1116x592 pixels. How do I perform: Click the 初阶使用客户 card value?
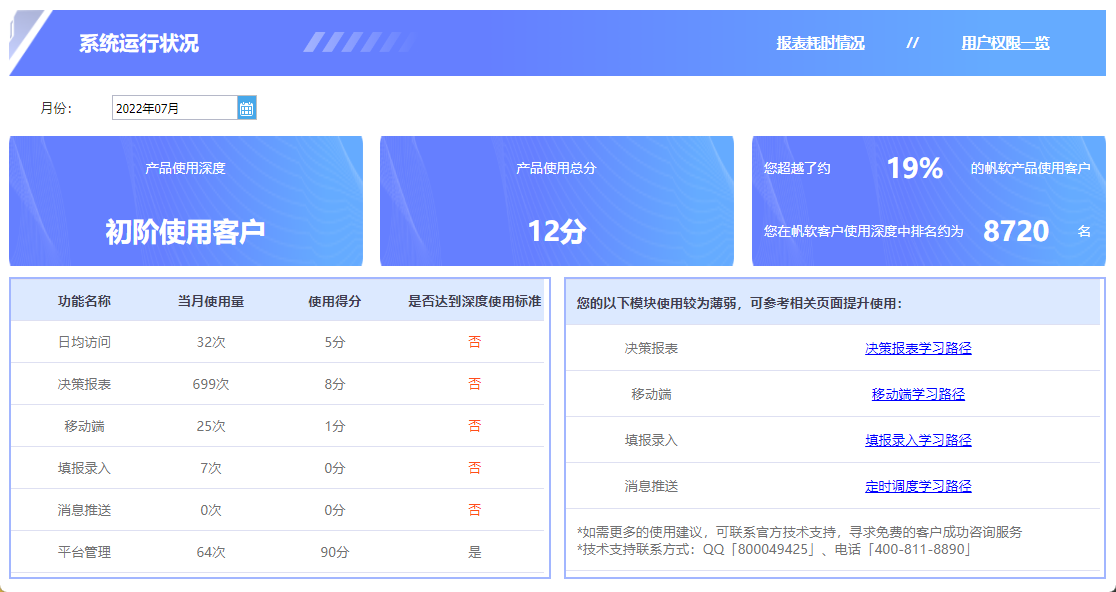185,231
